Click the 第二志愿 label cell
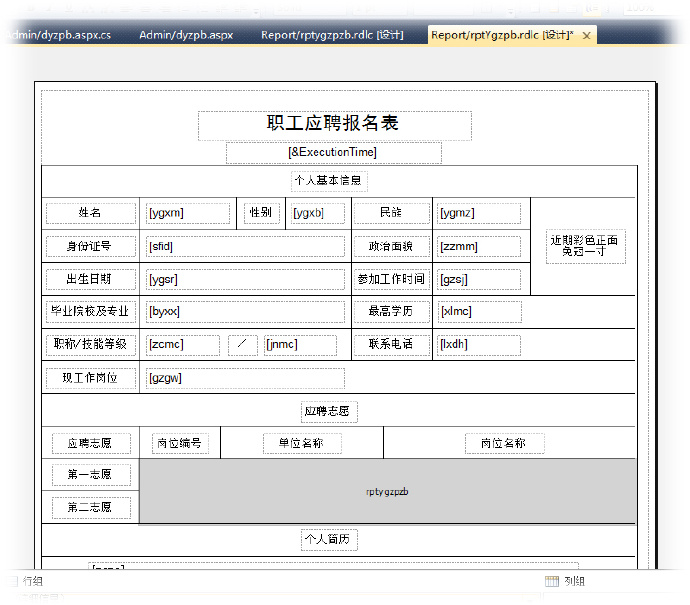Screen dimensions: 690x605 (x=91, y=508)
